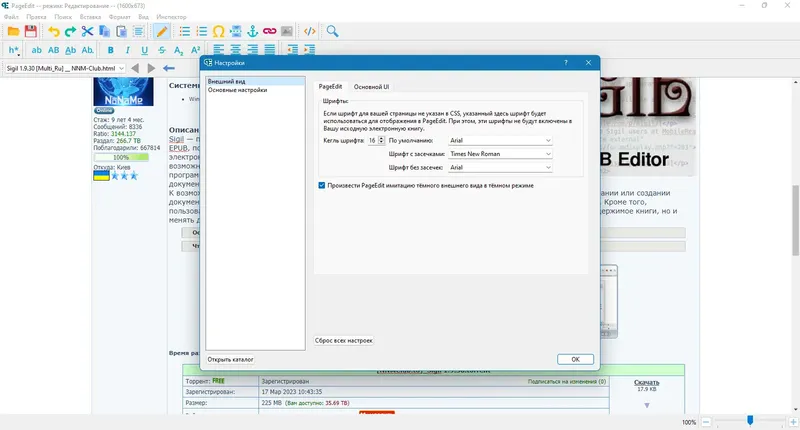Toggle the pencil edit mode icon
Screen dimensions: 800x430
[162, 32]
